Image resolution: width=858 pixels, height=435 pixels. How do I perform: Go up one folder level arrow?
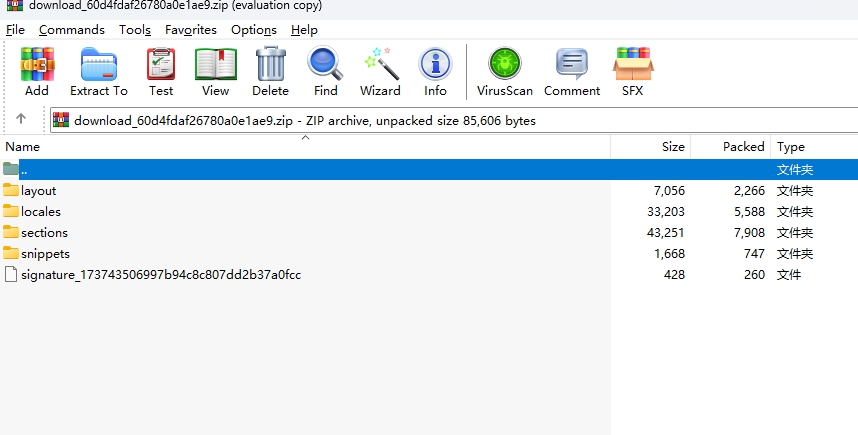point(21,120)
